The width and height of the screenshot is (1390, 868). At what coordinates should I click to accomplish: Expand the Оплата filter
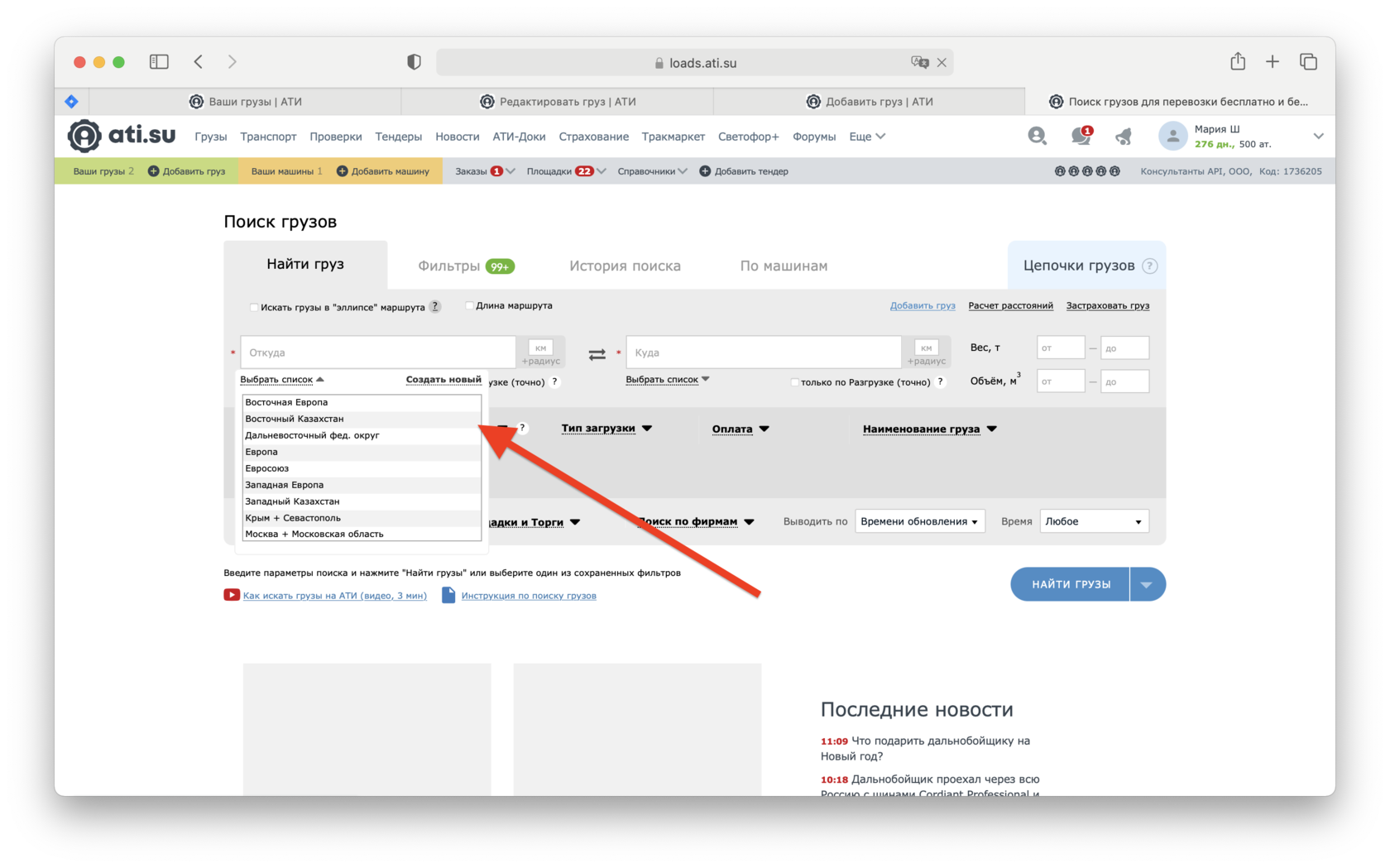[741, 429]
